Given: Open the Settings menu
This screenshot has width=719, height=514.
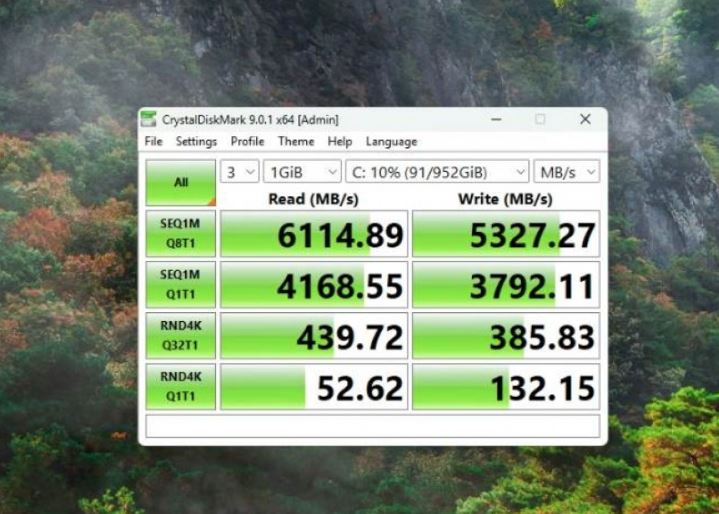Looking at the screenshot, I should [196, 142].
